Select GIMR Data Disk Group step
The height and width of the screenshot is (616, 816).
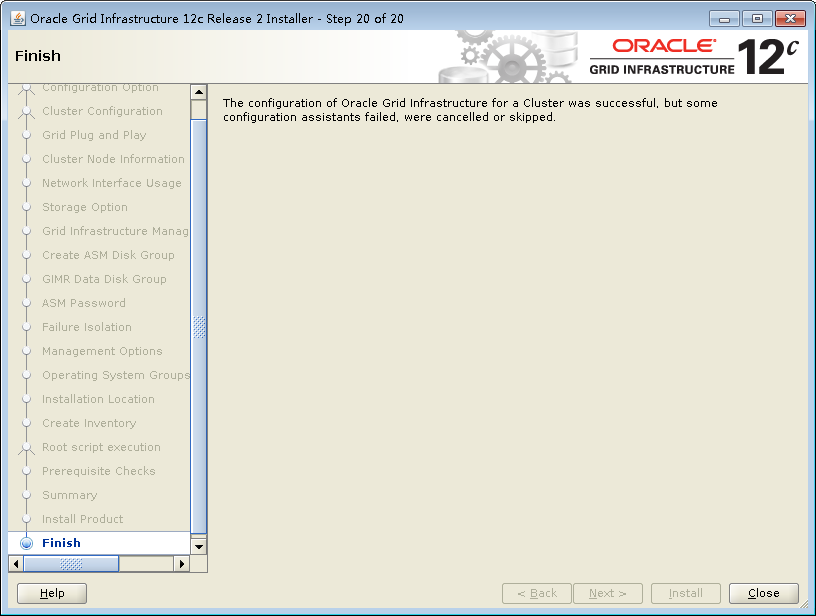point(105,279)
